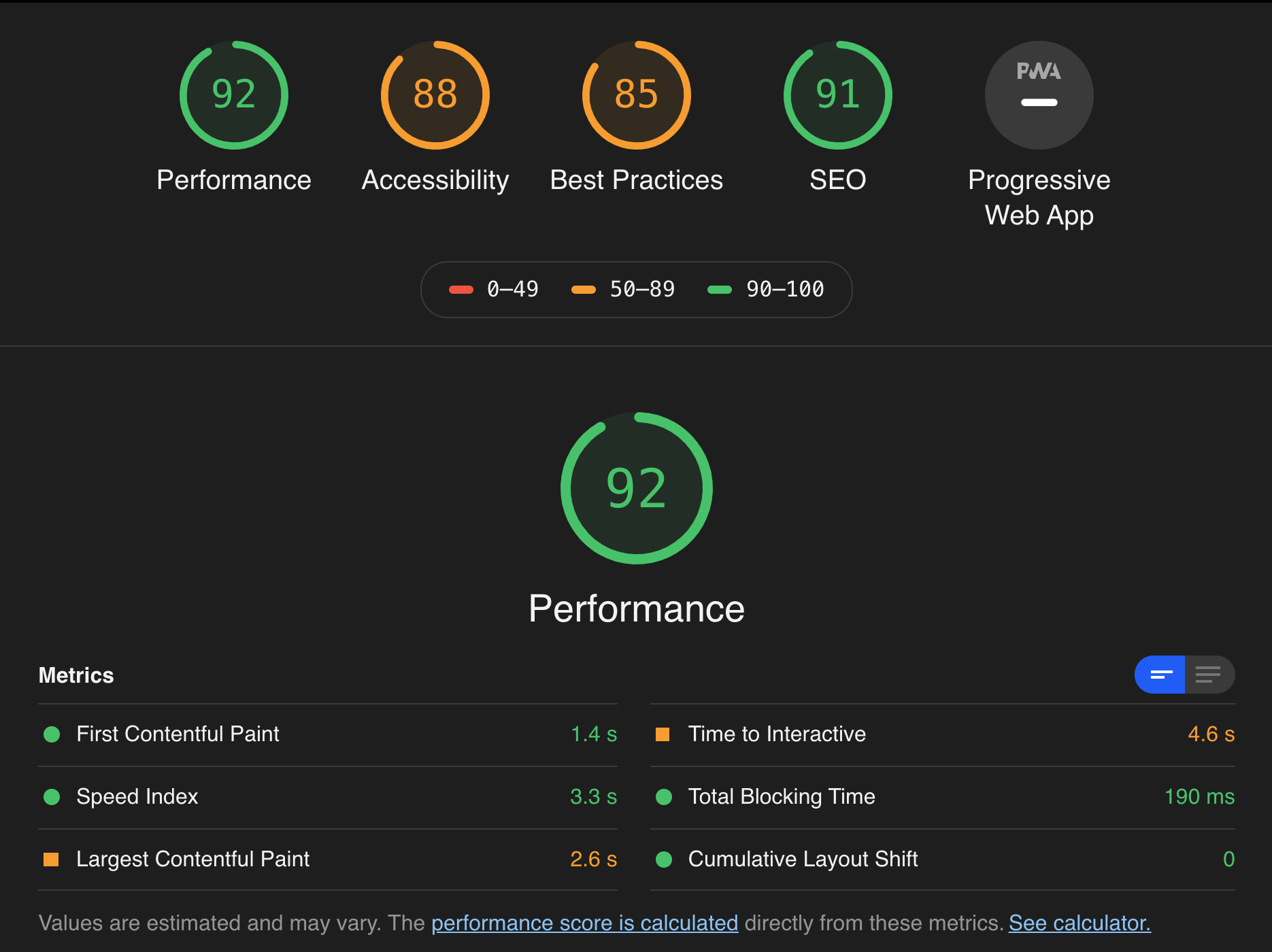The image size is (1272, 952).
Task: Click the Performance score gauge at top
Action: click(x=234, y=95)
